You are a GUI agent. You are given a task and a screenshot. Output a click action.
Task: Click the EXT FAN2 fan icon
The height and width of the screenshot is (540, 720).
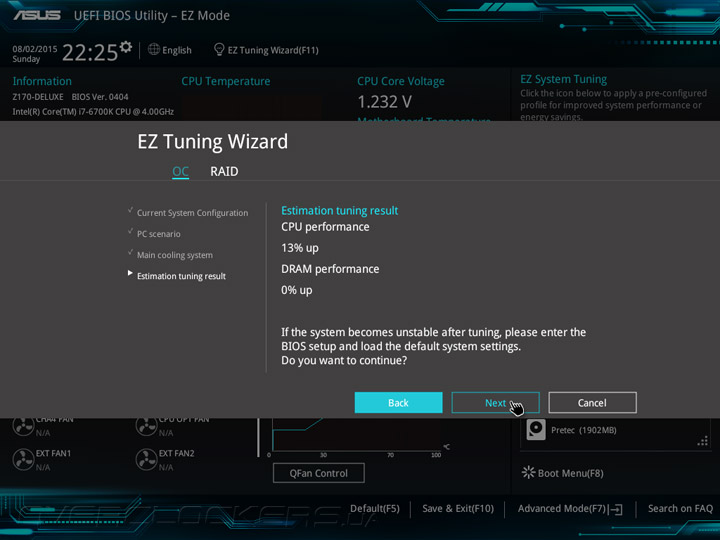(146, 460)
